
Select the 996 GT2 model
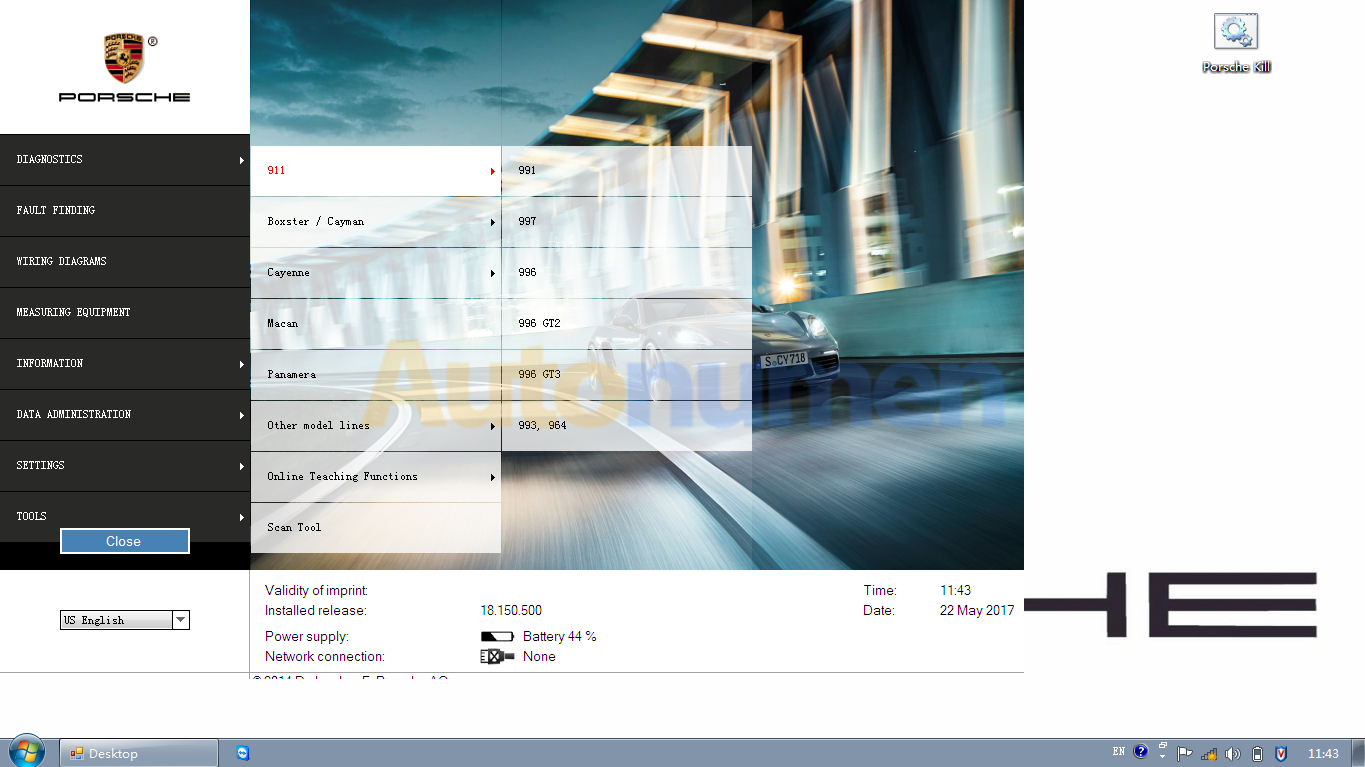pyautogui.click(x=626, y=324)
